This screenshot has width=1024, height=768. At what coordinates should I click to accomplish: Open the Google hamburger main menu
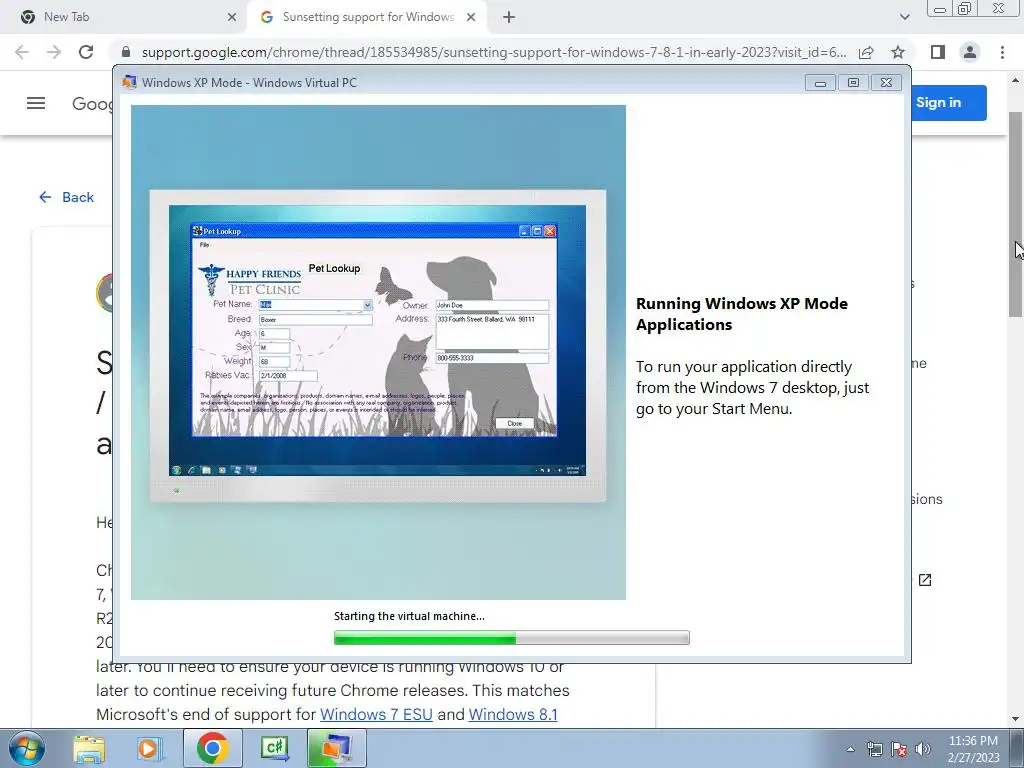pyautogui.click(x=36, y=103)
